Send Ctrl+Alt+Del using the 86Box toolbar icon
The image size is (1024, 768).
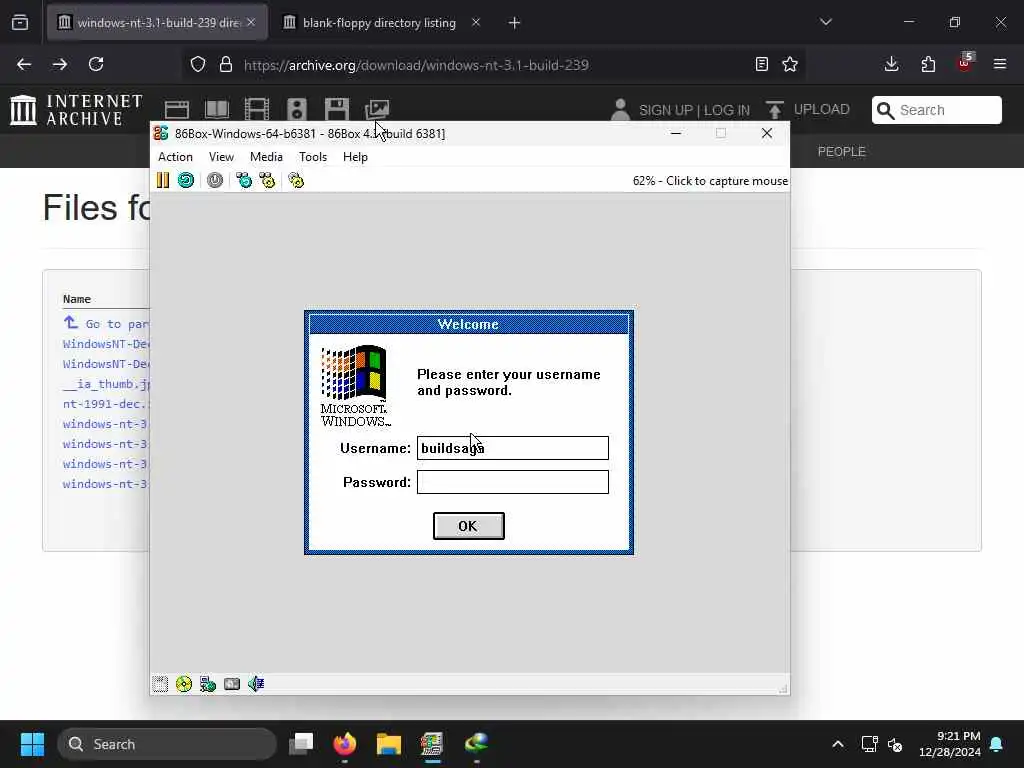[244, 180]
